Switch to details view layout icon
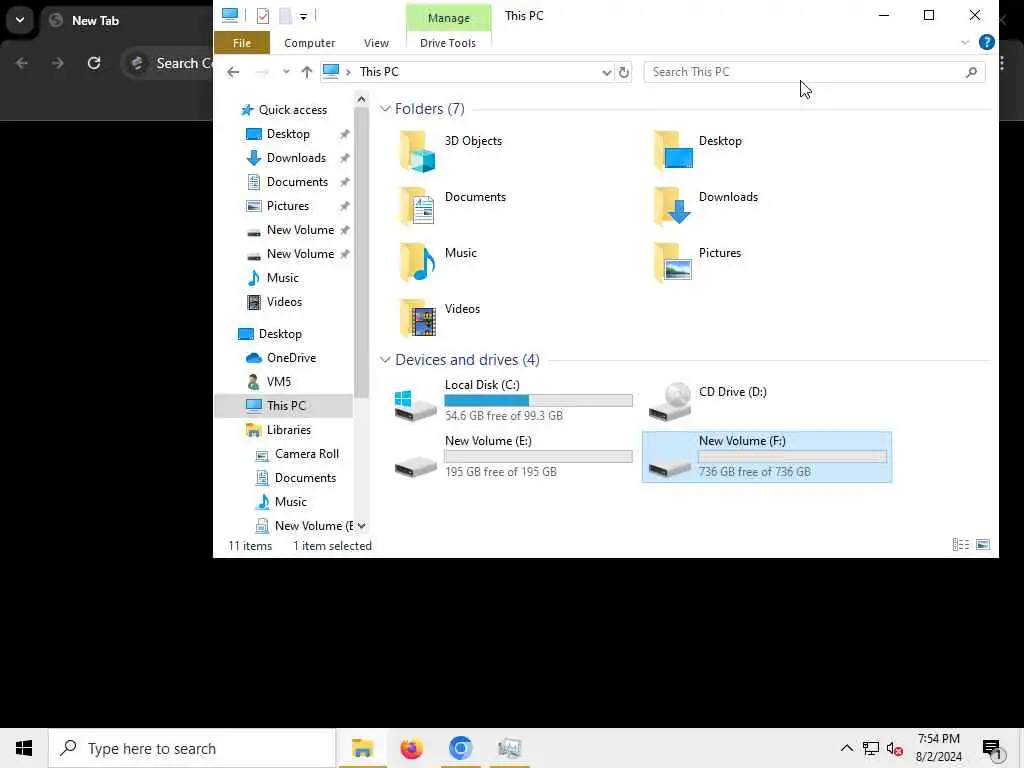 click(961, 545)
